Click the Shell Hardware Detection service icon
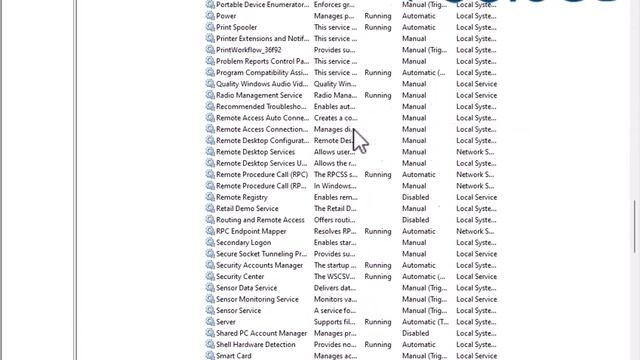The width and height of the screenshot is (640, 360). 210,344
